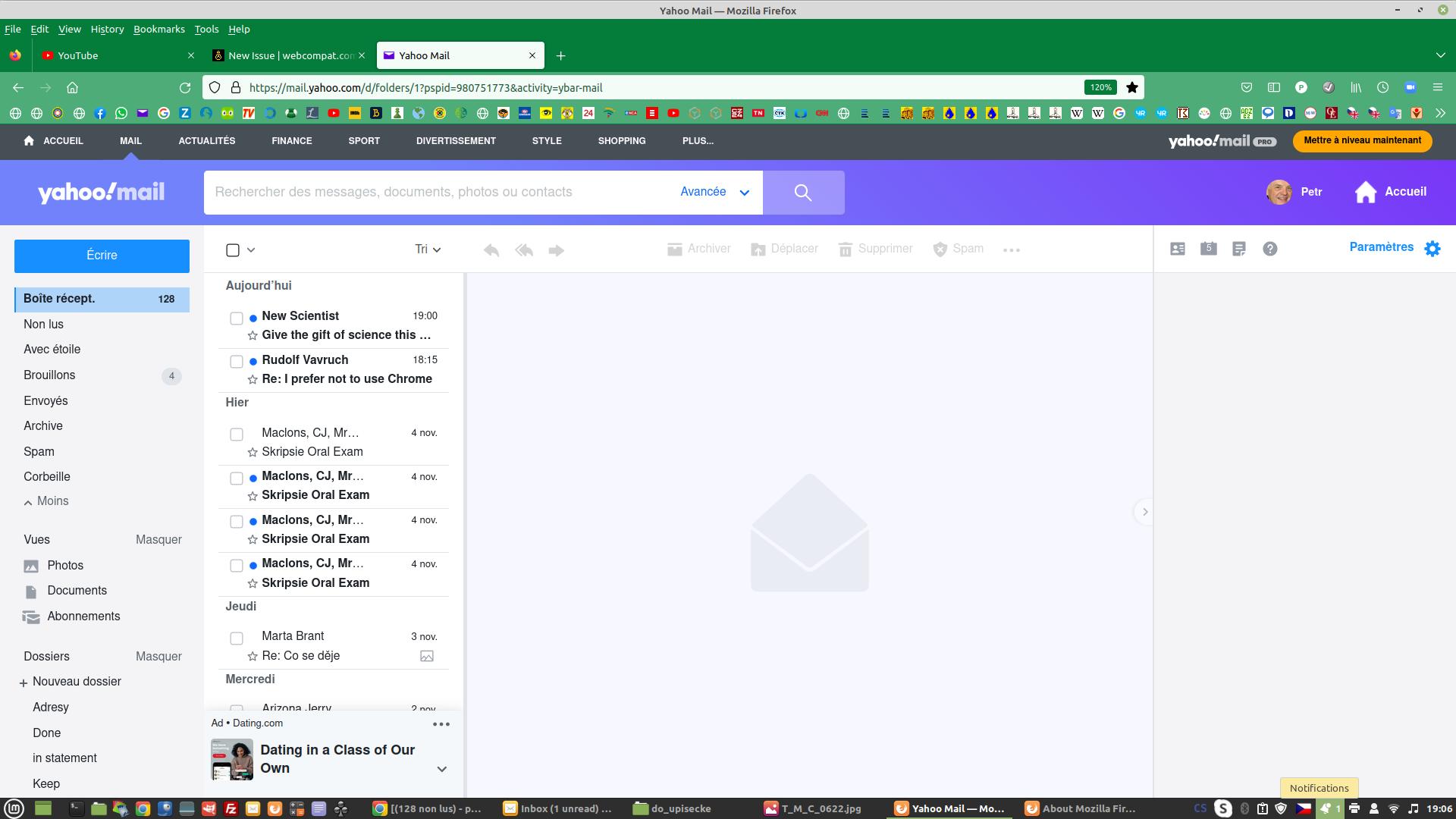This screenshot has width=1456, height=819.
Task: Open the Calendar icon showing day 5
Action: coord(1208,248)
